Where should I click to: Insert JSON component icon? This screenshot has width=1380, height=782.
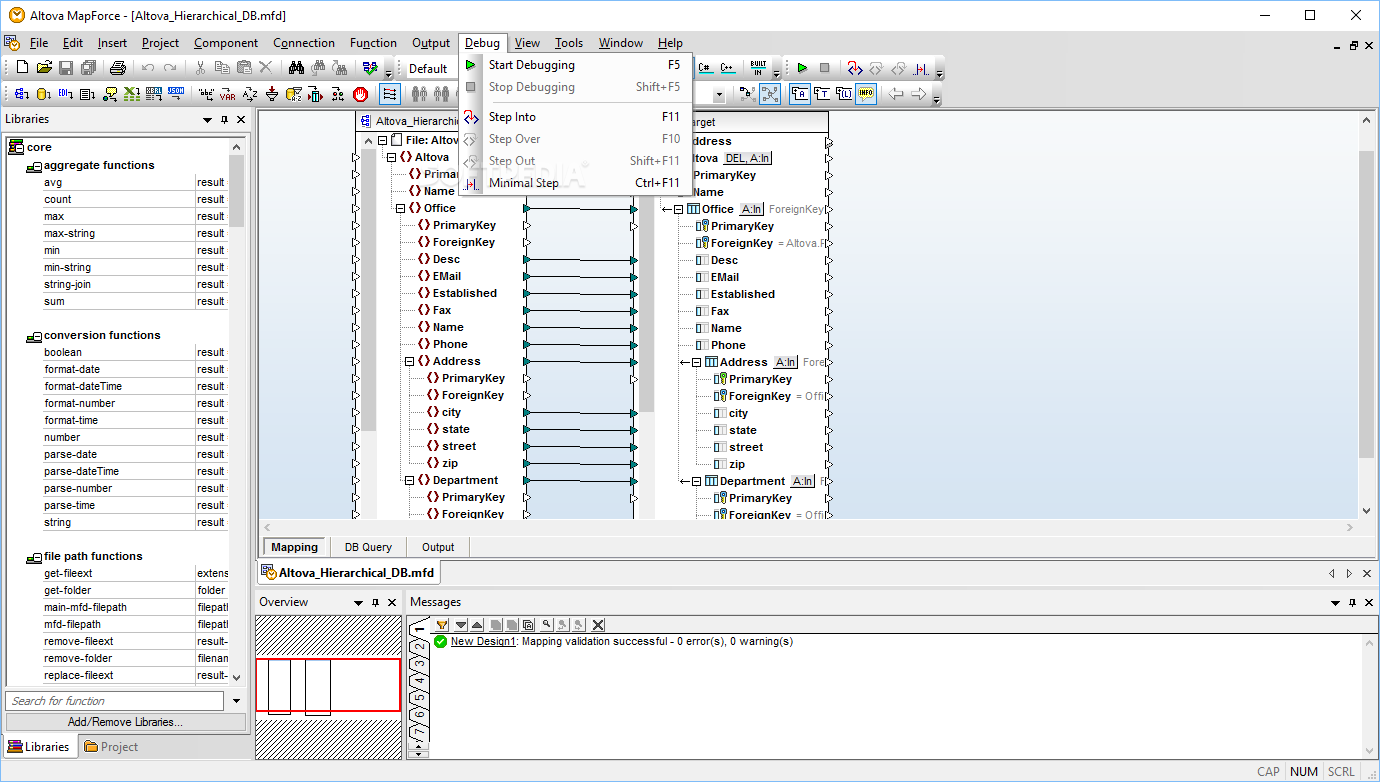point(176,94)
